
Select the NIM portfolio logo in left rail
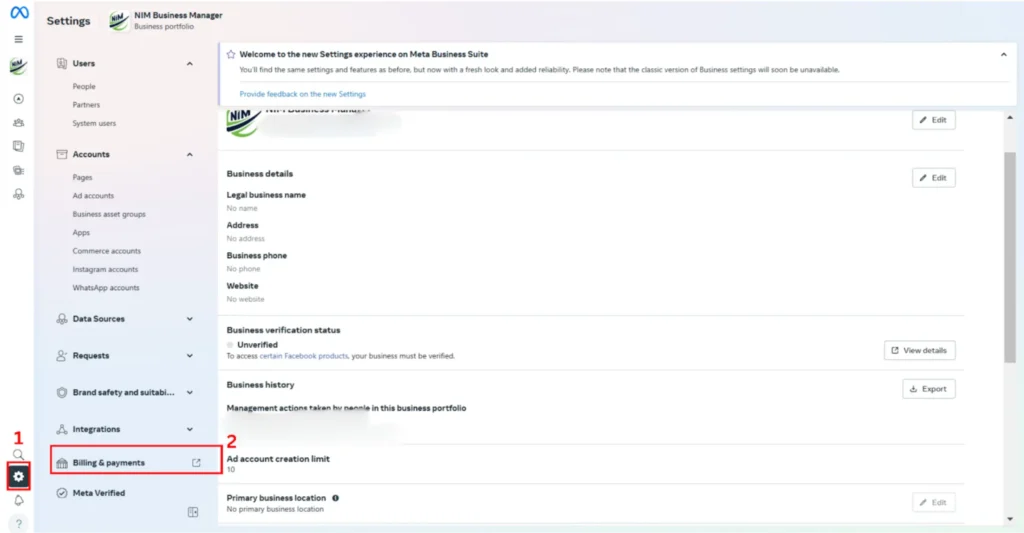click(18, 66)
